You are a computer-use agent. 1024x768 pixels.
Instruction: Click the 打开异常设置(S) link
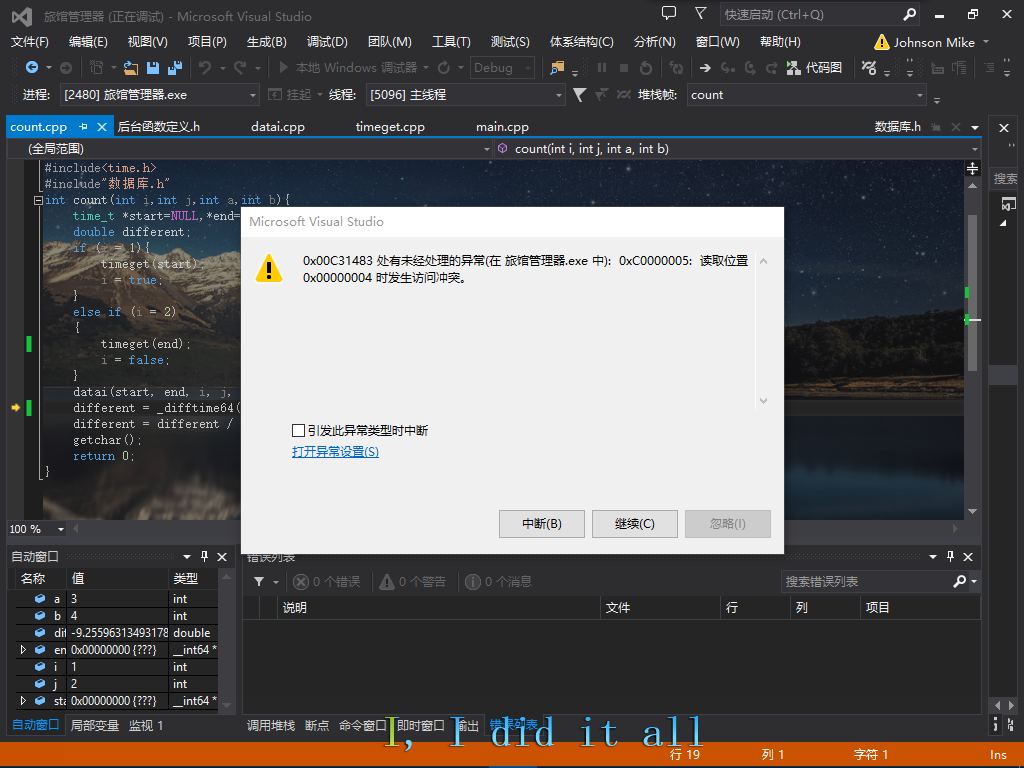pos(335,452)
